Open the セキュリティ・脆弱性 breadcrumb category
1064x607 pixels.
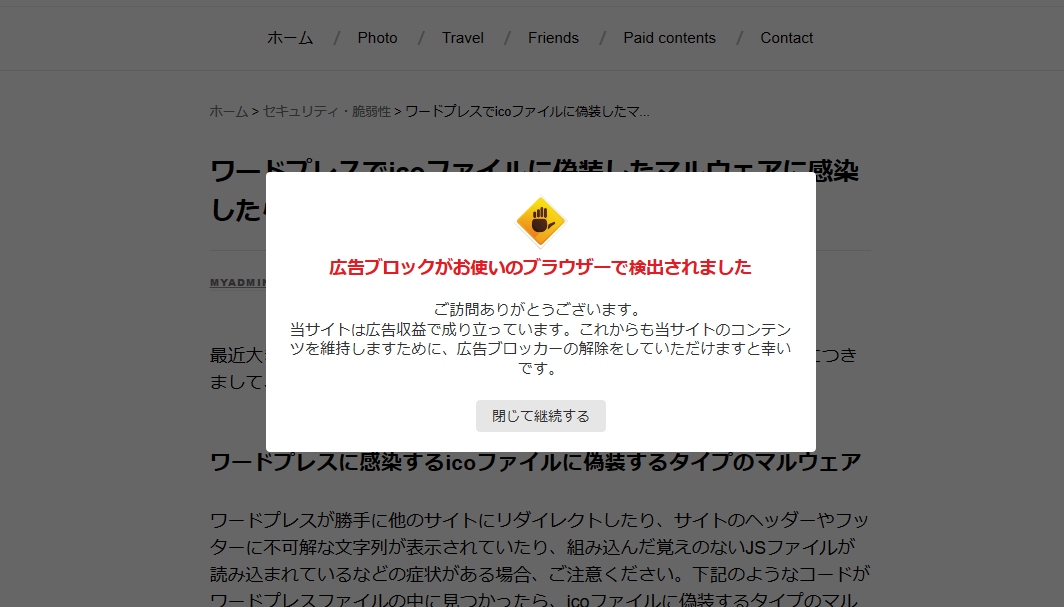point(326,111)
